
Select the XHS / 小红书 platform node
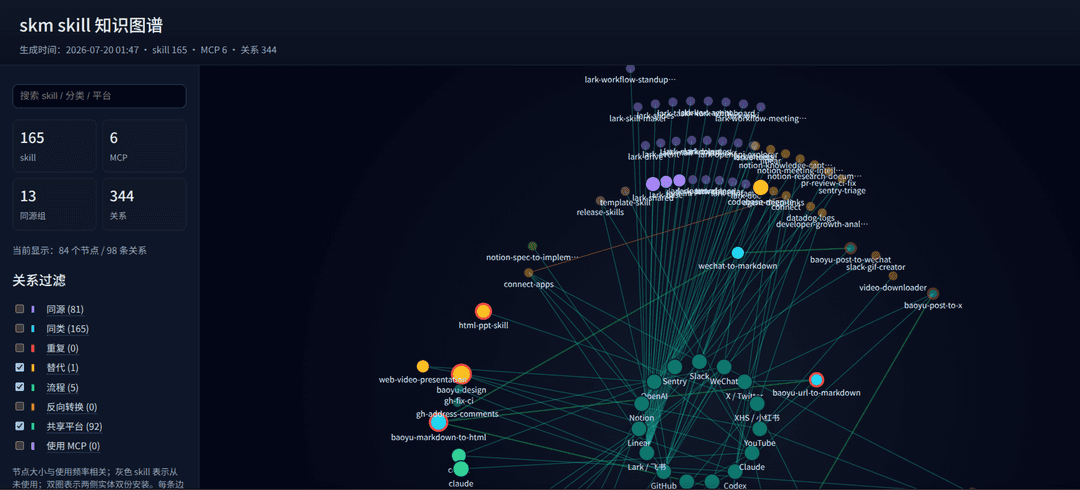click(757, 404)
